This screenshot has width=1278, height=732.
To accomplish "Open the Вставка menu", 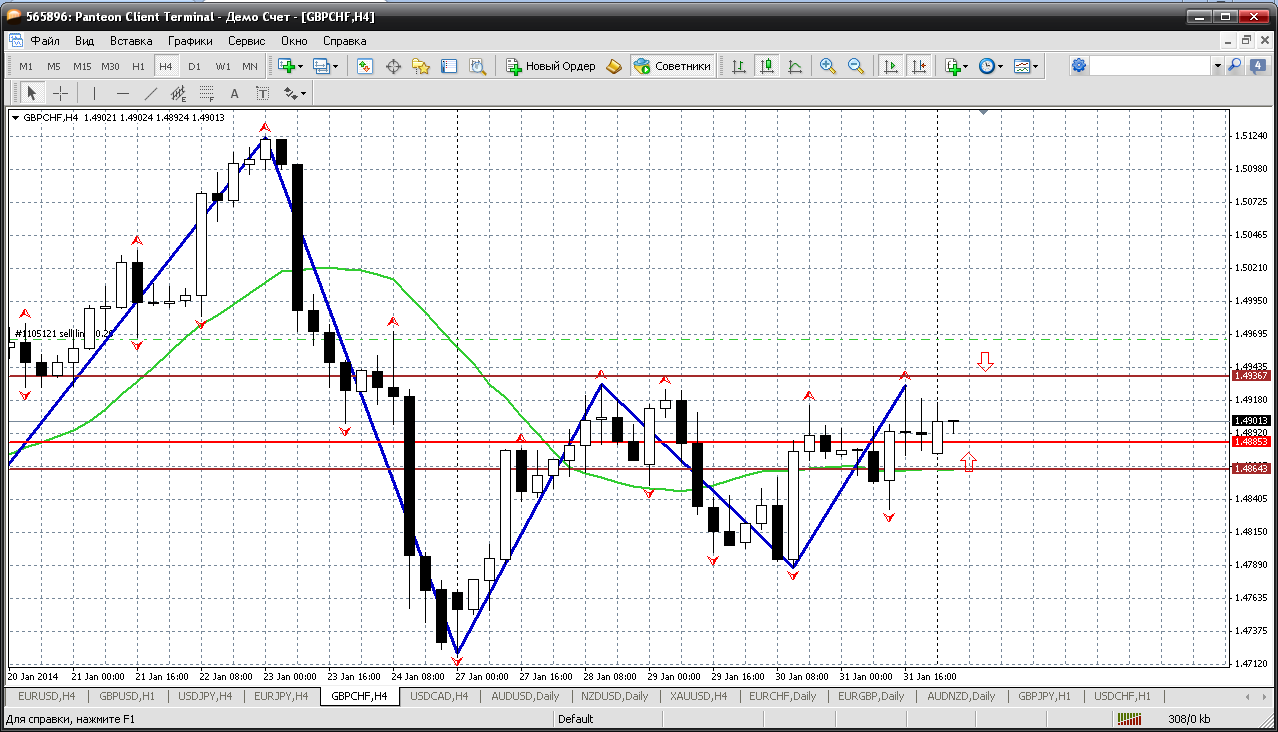I will pos(131,41).
